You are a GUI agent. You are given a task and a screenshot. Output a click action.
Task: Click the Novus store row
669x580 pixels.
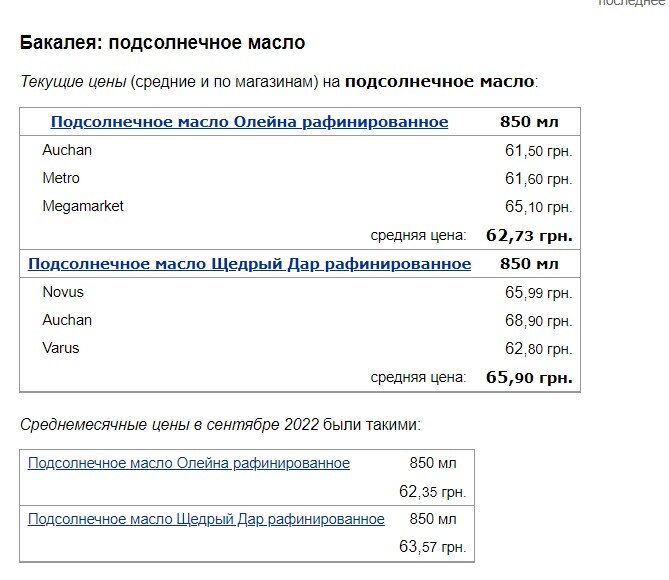63,292
